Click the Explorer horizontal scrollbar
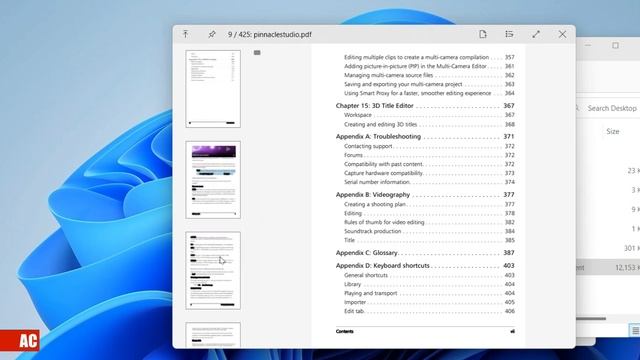Image resolution: width=640 pixels, height=360 pixels. coord(591,319)
